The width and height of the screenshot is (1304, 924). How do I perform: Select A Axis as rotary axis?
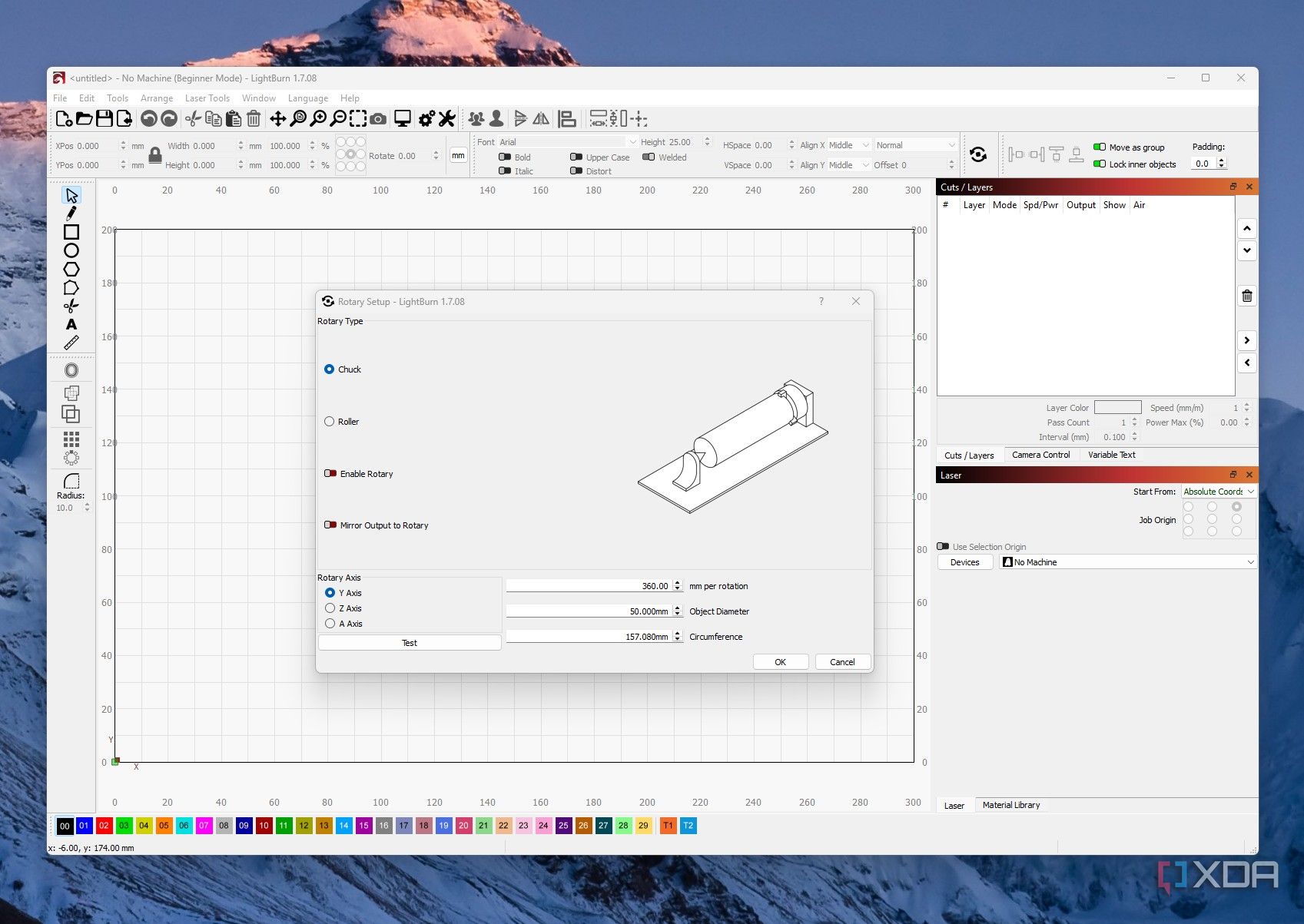click(x=343, y=624)
